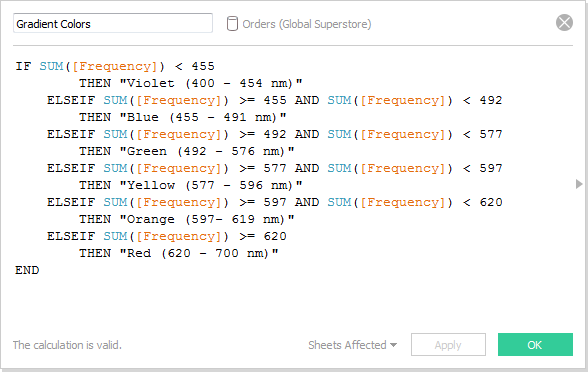Click the number 577 ending the Green condition
Screen dimensions: 588x372
490,134
